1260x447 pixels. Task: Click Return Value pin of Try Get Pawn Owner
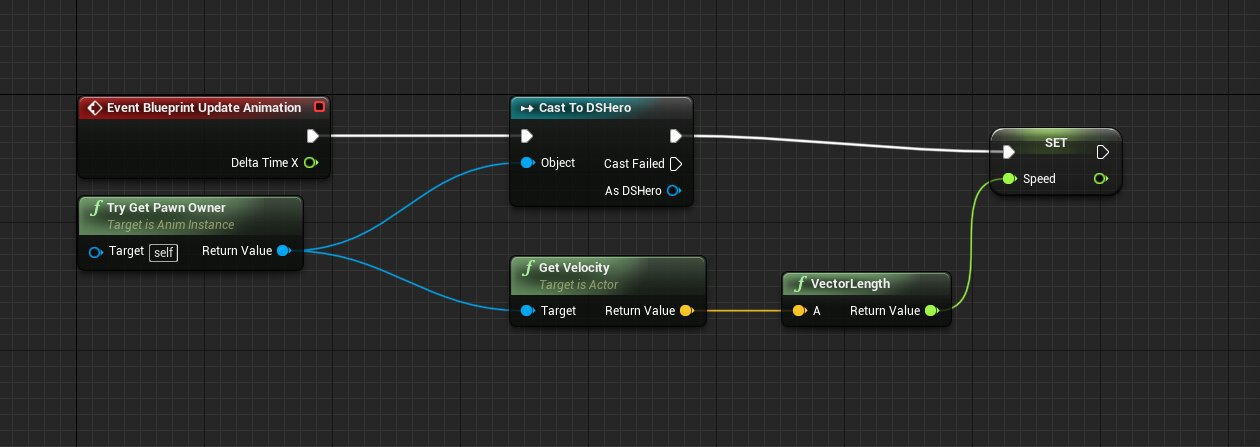click(283, 251)
